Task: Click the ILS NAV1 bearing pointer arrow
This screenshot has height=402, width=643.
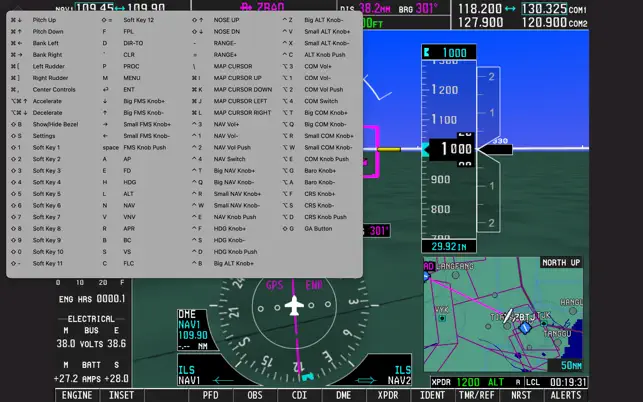Action: coord(223,380)
